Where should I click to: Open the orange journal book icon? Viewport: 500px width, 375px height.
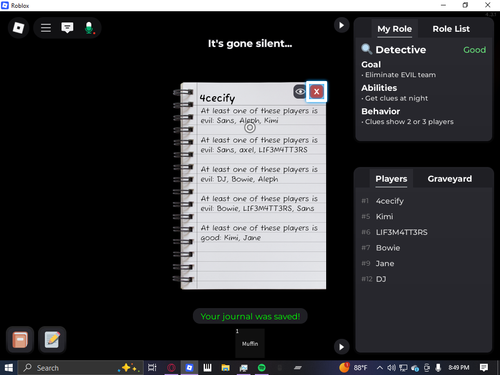[20, 340]
